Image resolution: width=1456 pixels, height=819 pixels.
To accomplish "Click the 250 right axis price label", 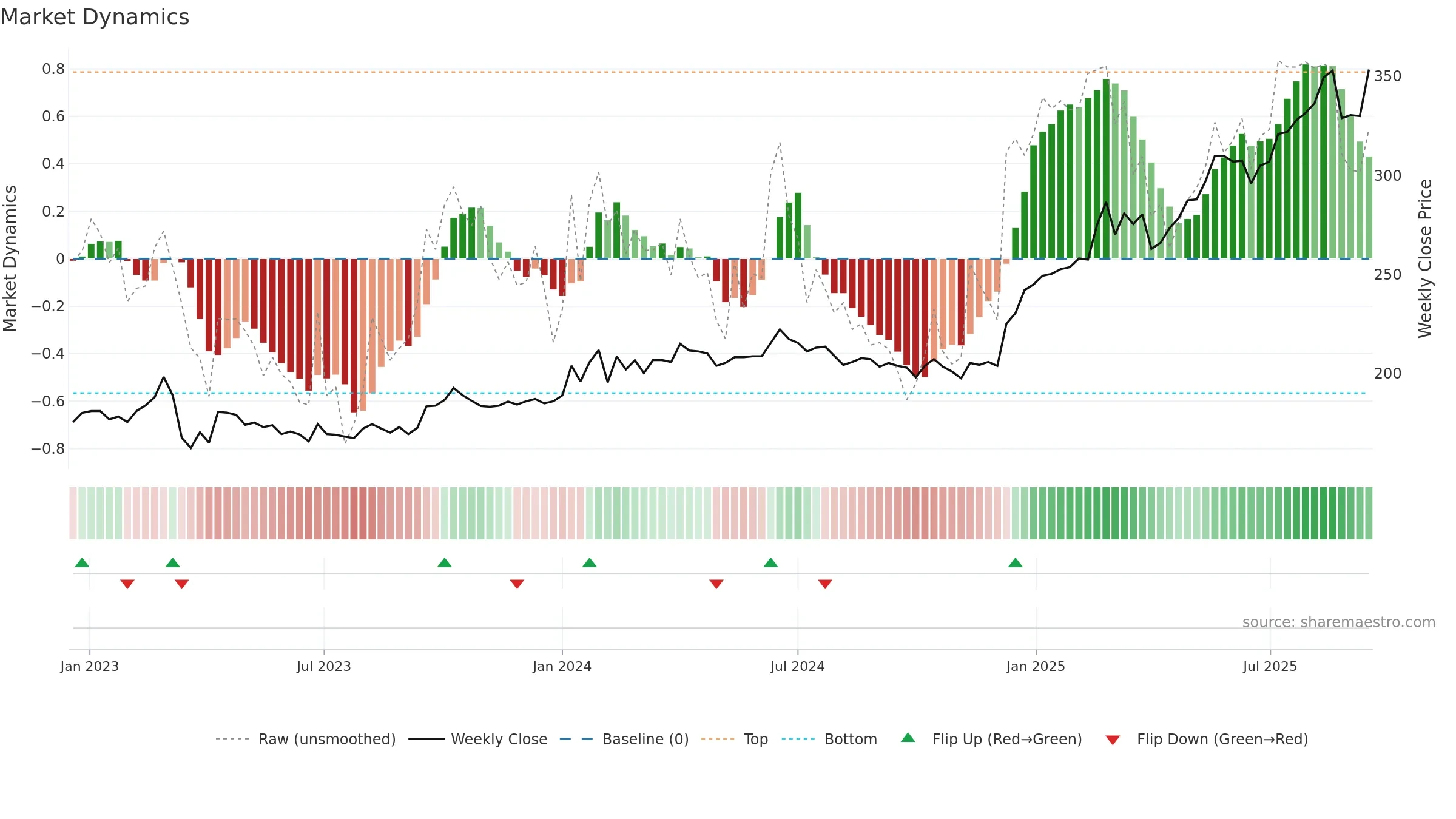I will pos(1388,275).
